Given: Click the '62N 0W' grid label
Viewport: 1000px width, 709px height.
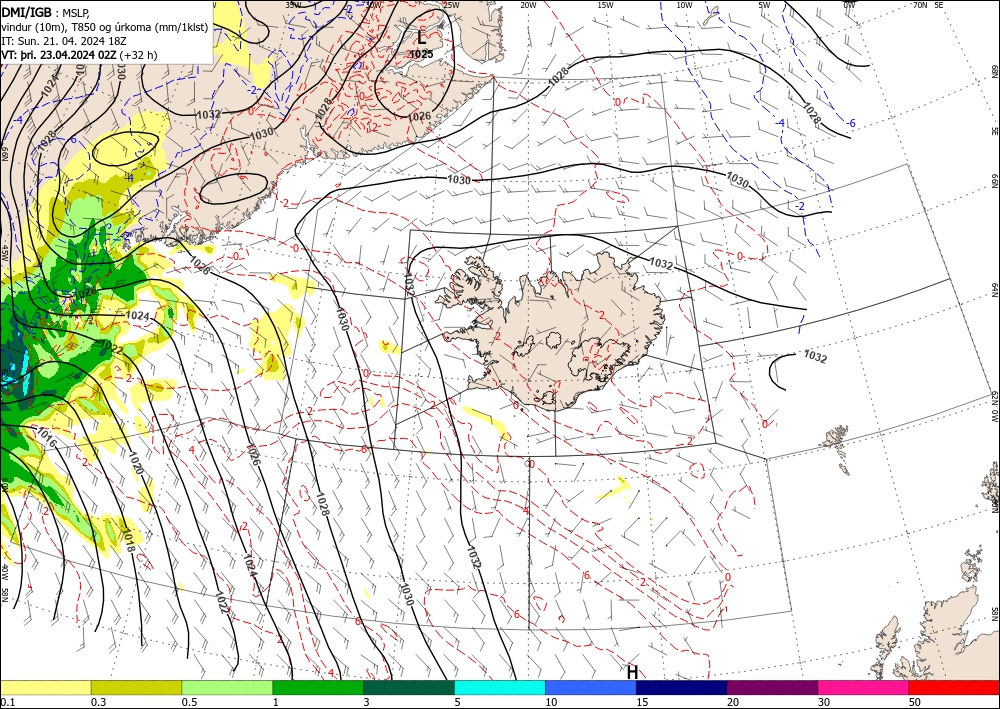Looking at the screenshot, I should click(994, 406).
